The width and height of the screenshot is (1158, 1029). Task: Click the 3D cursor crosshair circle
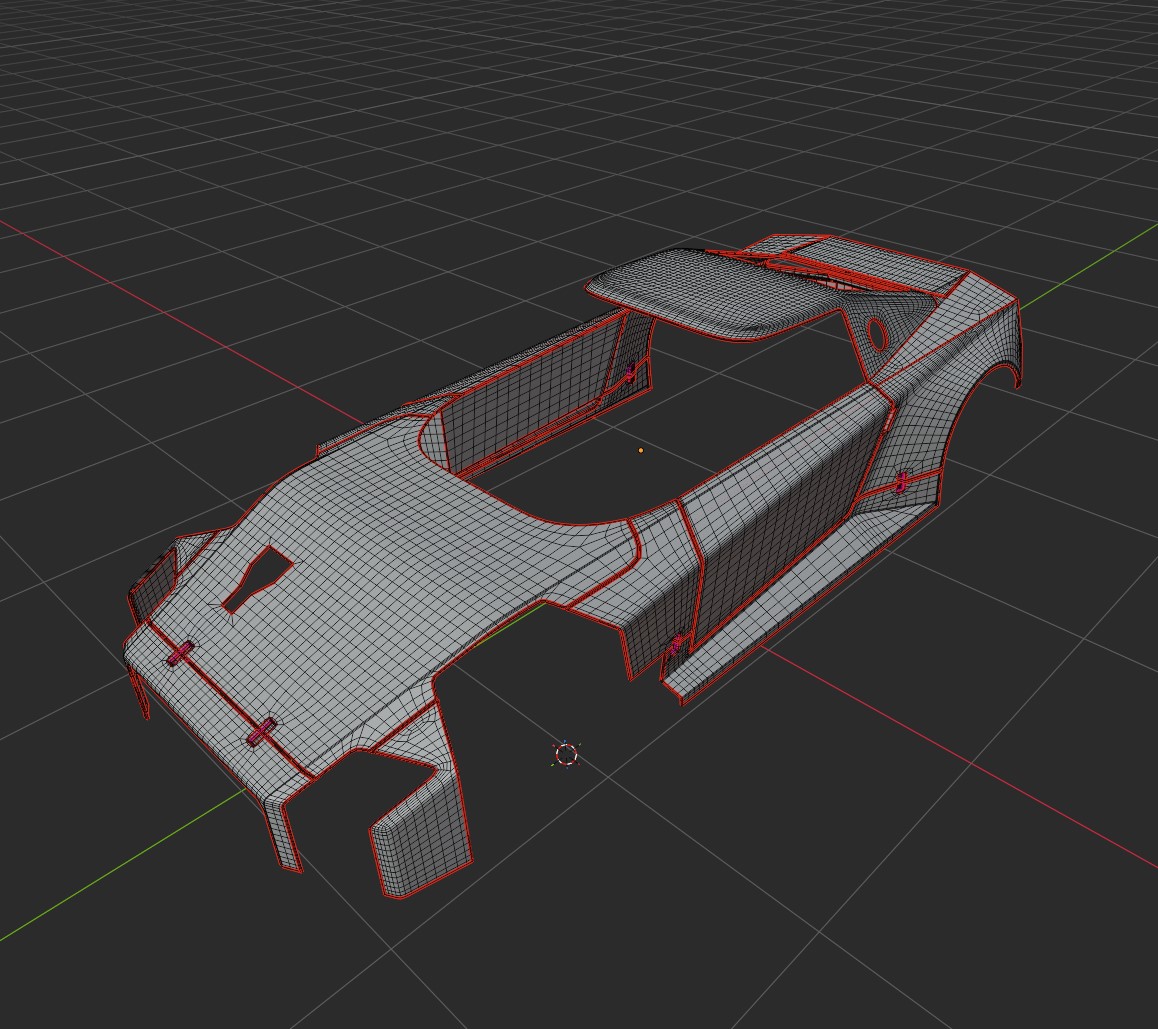click(566, 754)
